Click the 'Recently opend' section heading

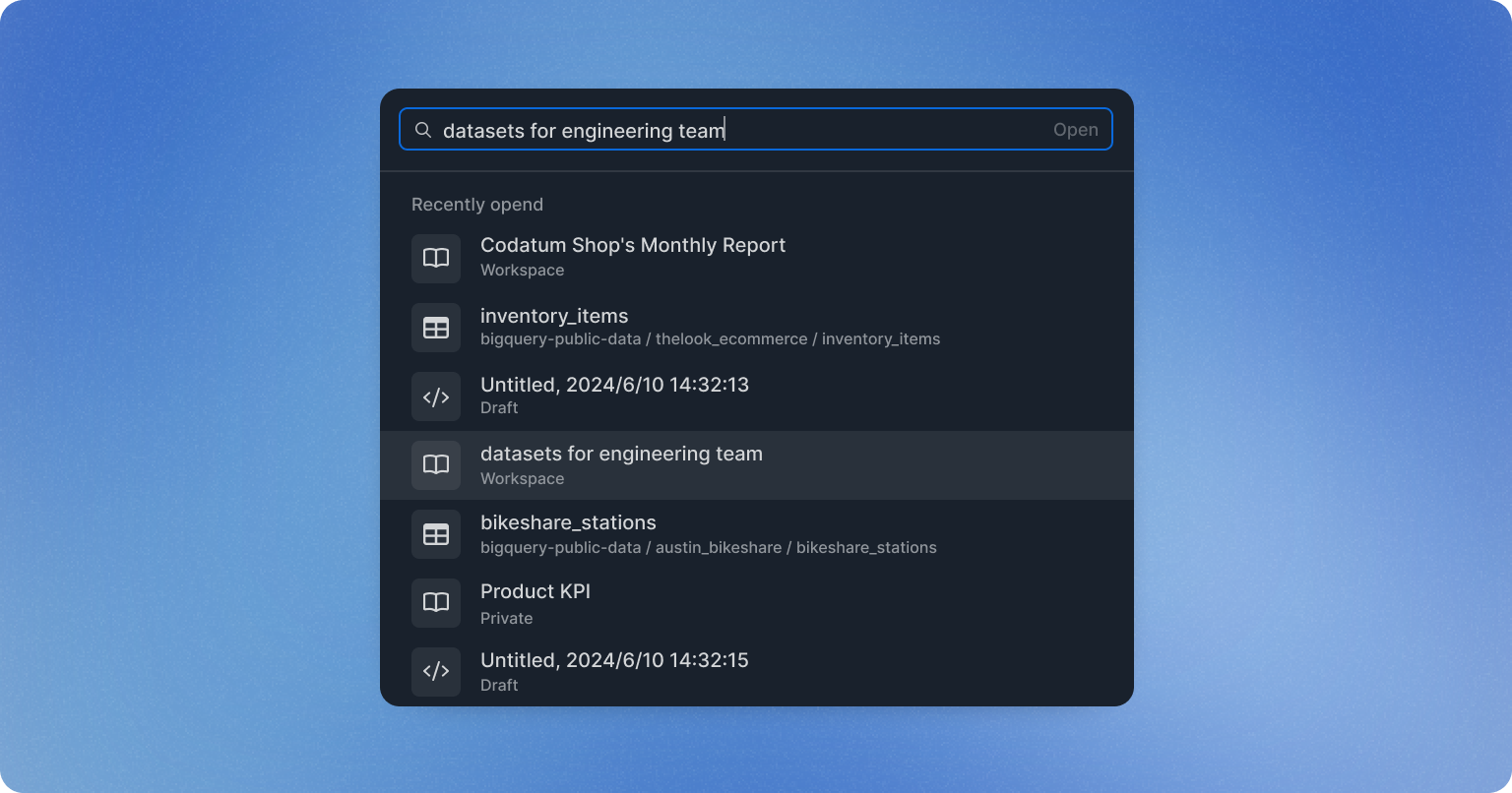click(x=477, y=205)
